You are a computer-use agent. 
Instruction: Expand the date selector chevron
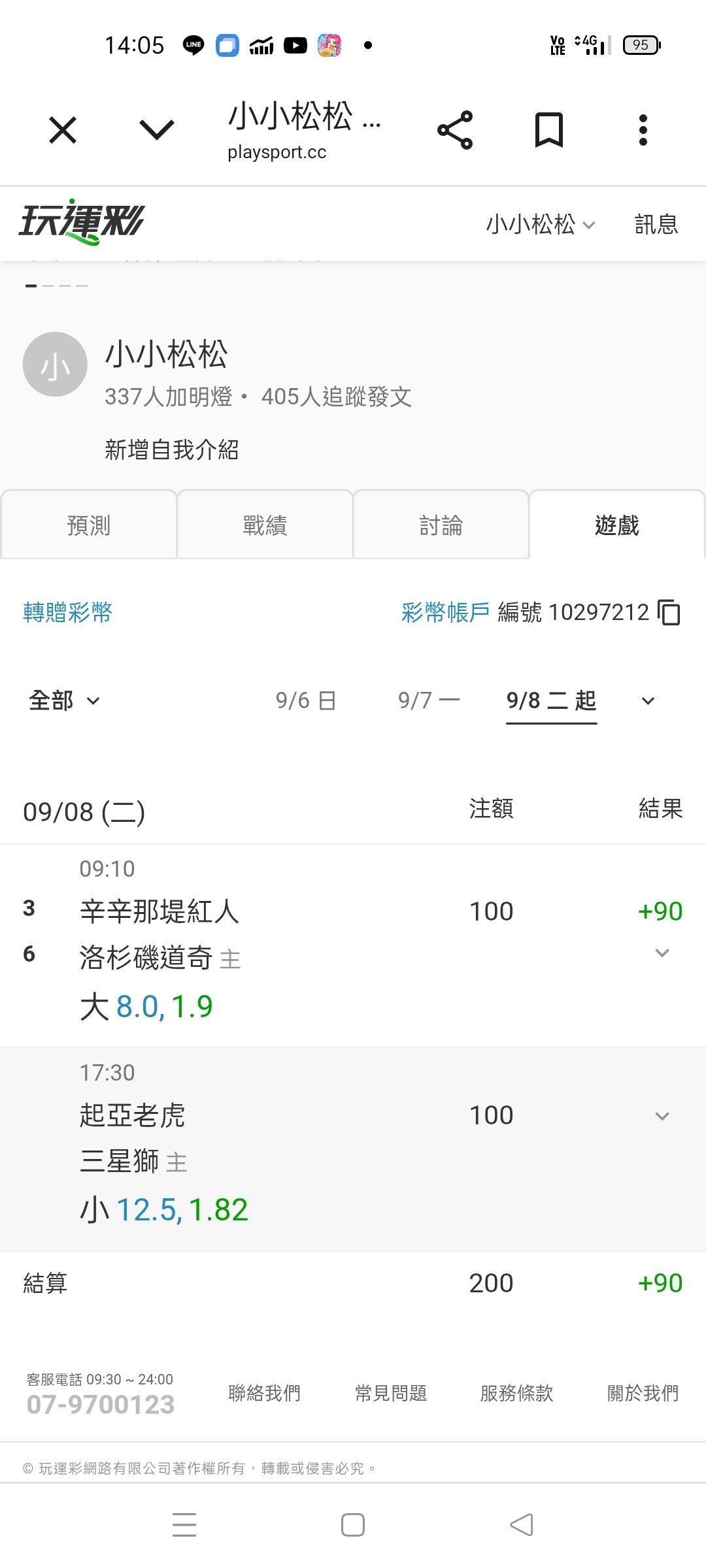(648, 701)
